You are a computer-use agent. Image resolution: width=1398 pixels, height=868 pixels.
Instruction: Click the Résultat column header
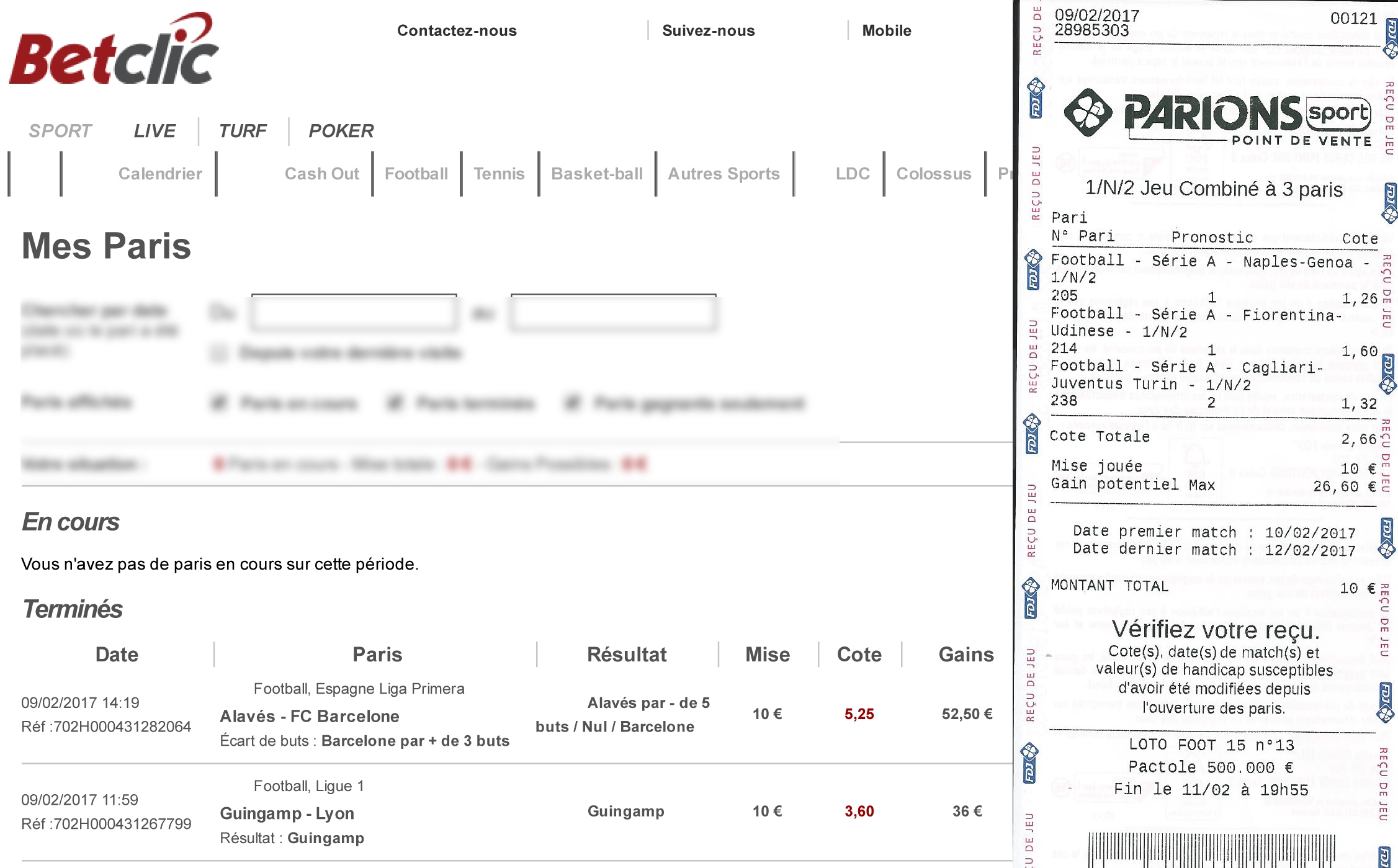point(627,655)
